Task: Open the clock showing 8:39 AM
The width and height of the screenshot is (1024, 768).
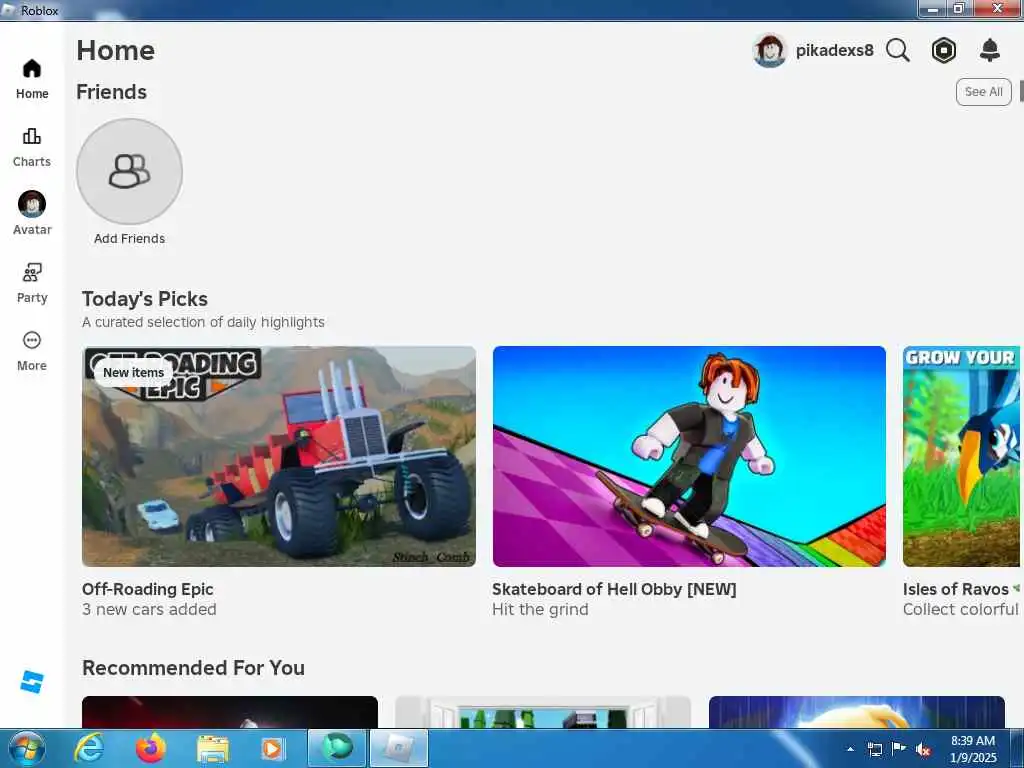Action: [973, 749]
